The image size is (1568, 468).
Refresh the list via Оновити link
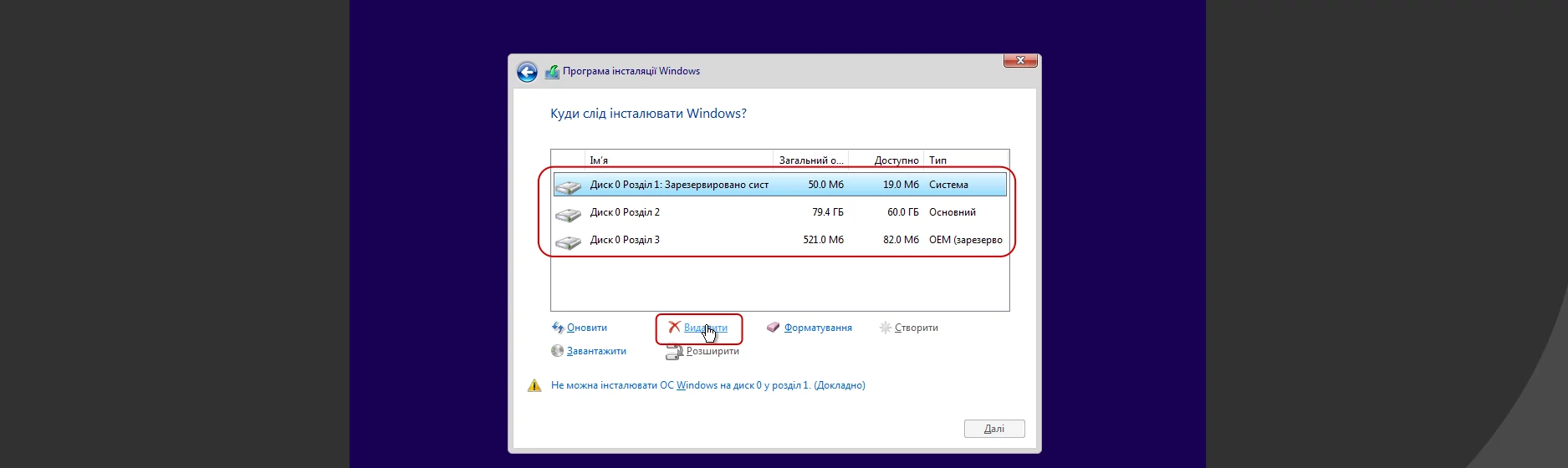point(587,328)
